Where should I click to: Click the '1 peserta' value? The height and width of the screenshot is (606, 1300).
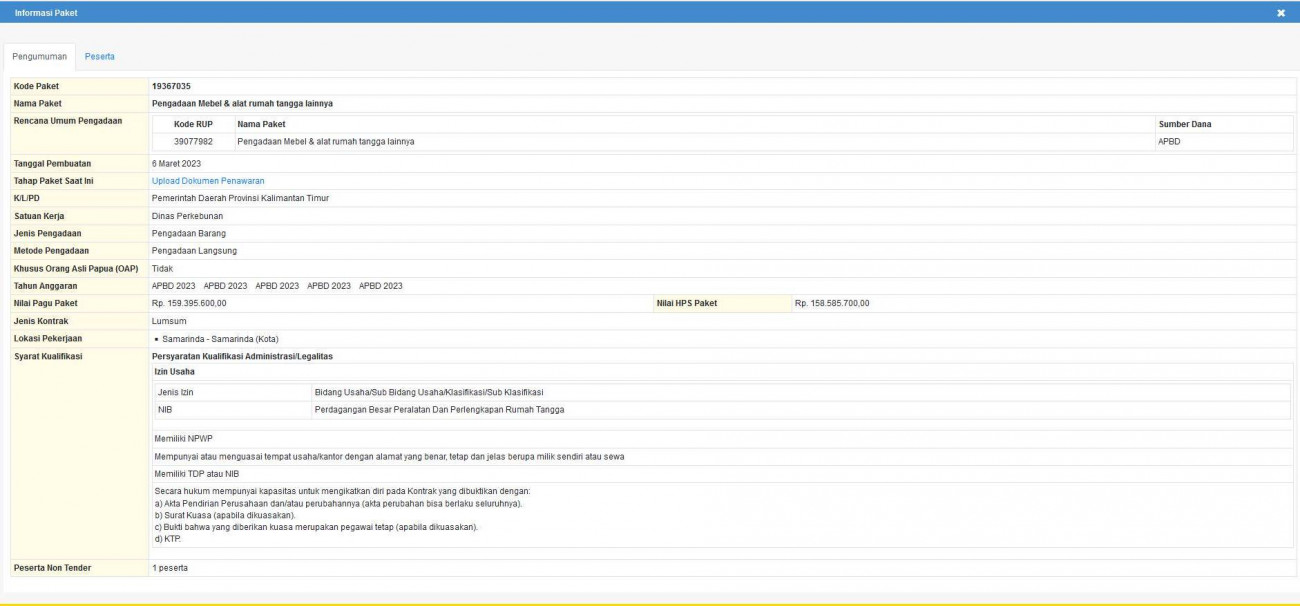[x=169, y=568]
